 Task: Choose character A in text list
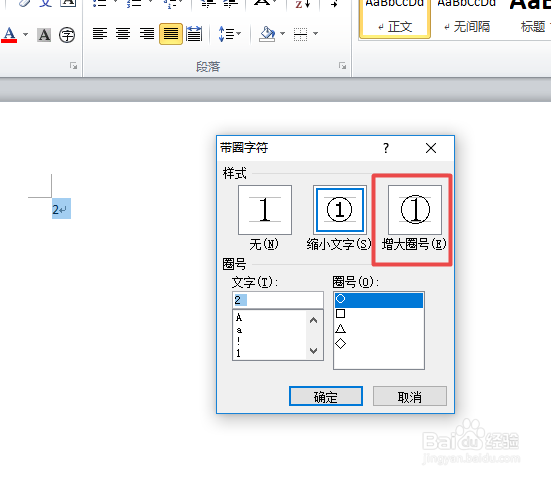(239, 317)
